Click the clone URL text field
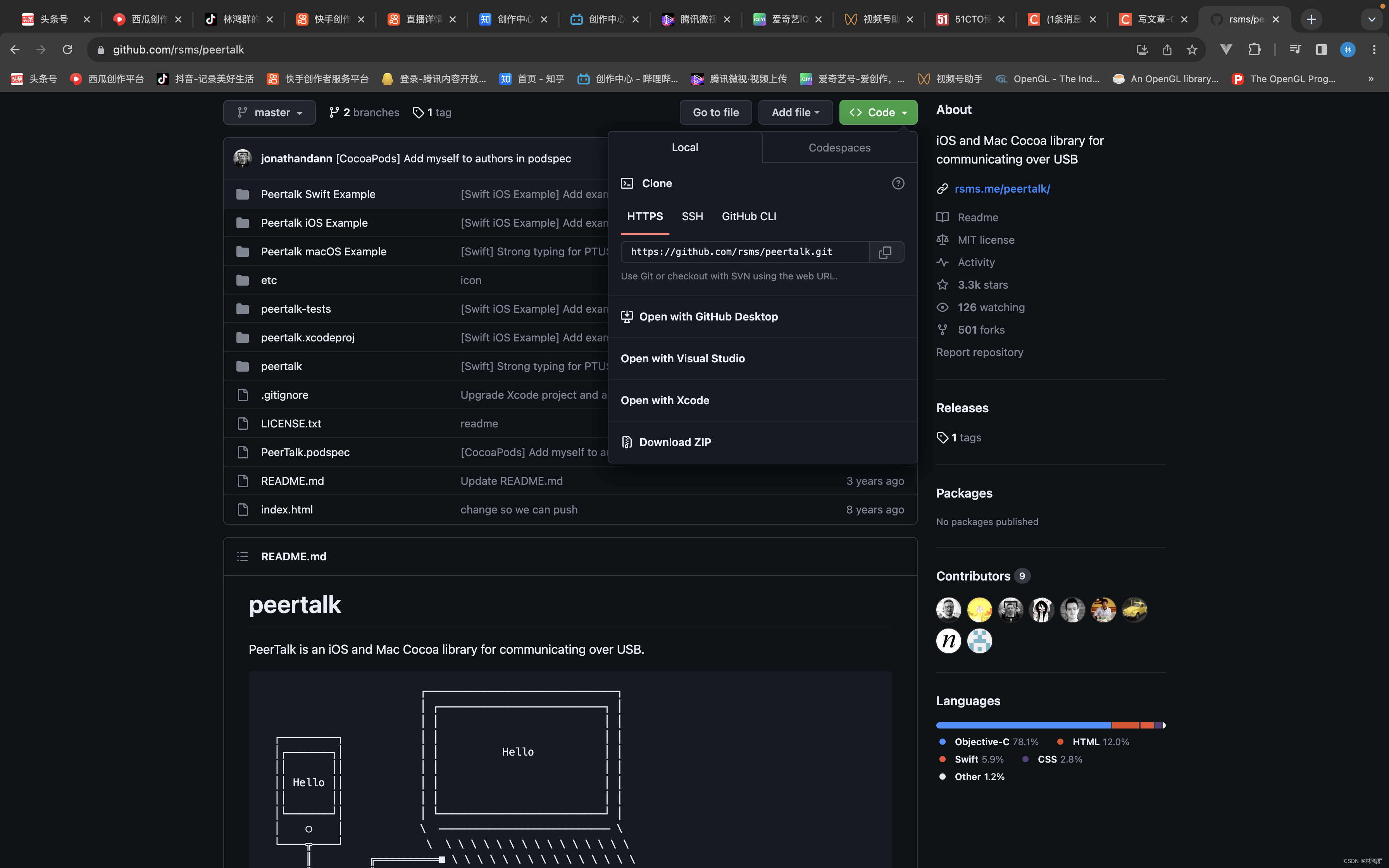Screen dimensions: 1389x868 (x=745, y=252)
